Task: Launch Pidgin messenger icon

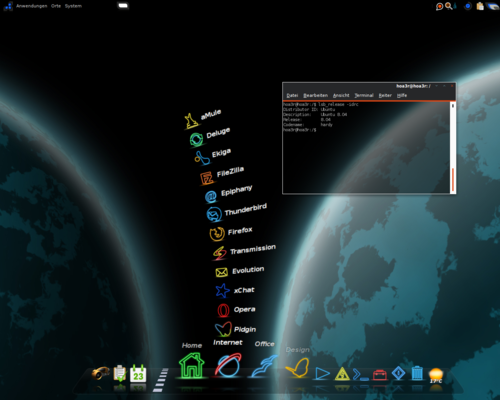Action: pos(223,329)
